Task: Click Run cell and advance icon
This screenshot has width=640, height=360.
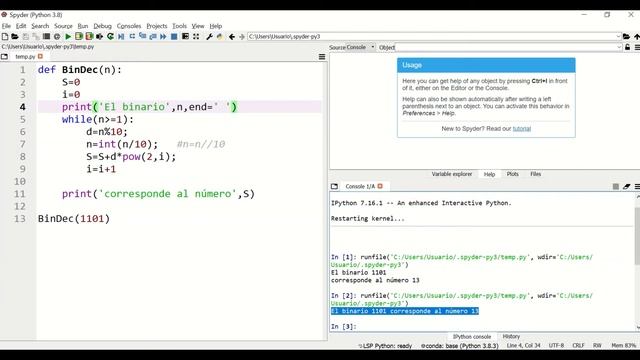Action: point(89,37)
